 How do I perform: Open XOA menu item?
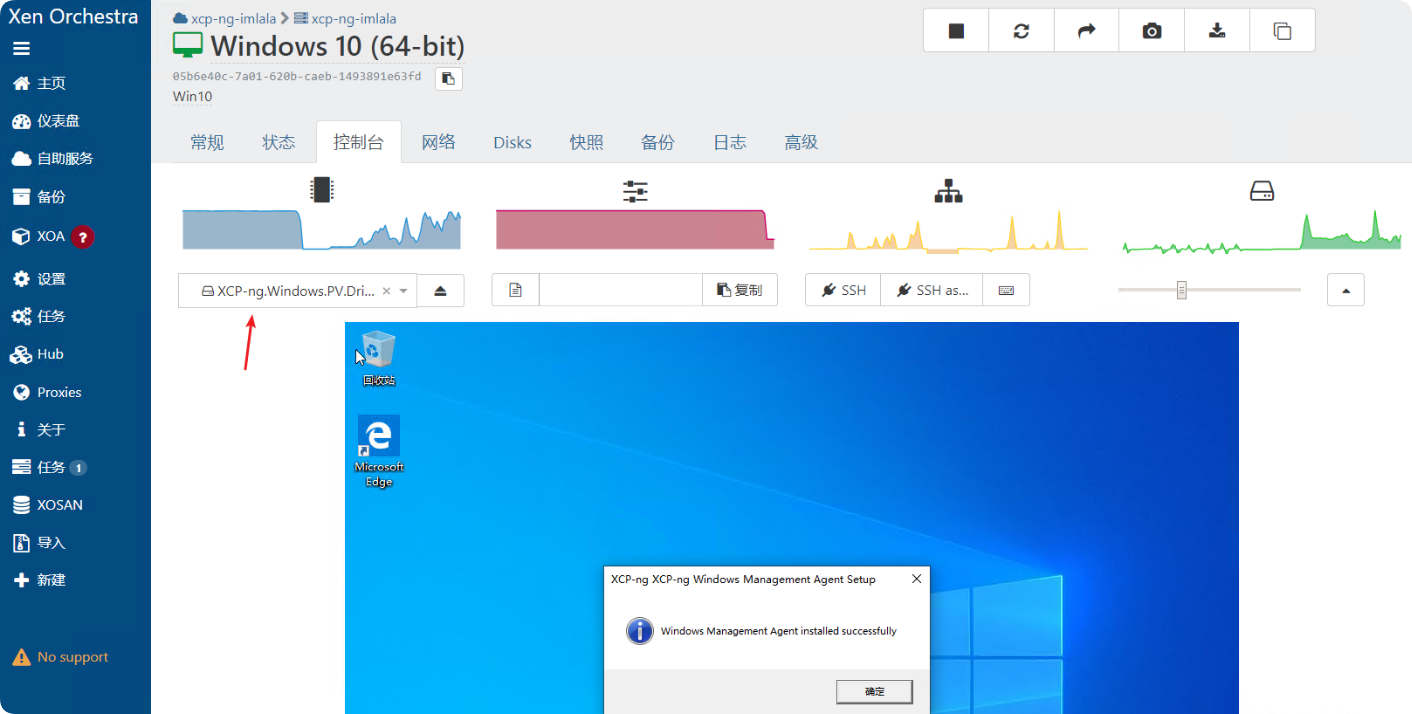point(39,237)
